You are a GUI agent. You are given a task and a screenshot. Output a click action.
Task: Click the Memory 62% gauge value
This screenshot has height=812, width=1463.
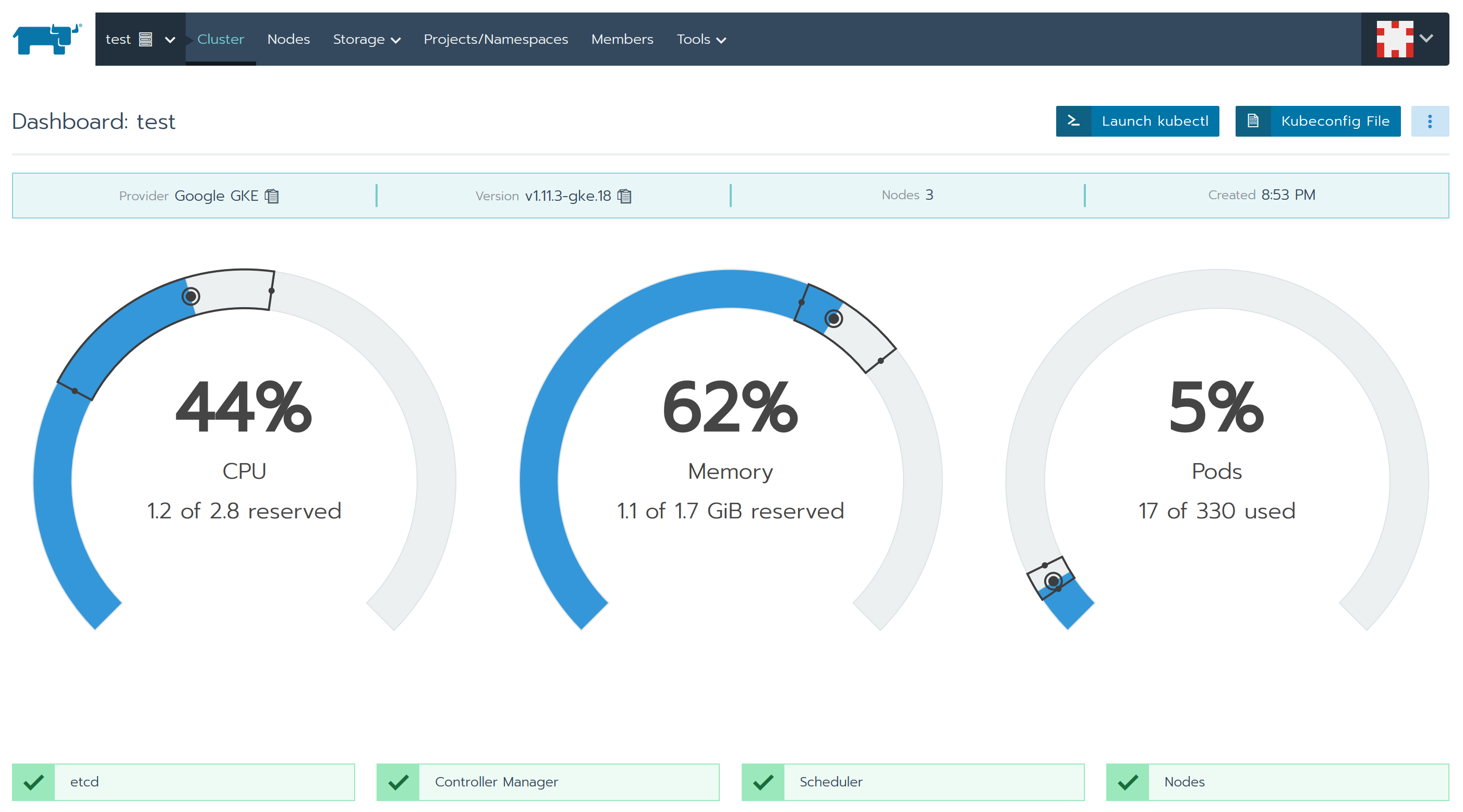click(x=730, y=408)
